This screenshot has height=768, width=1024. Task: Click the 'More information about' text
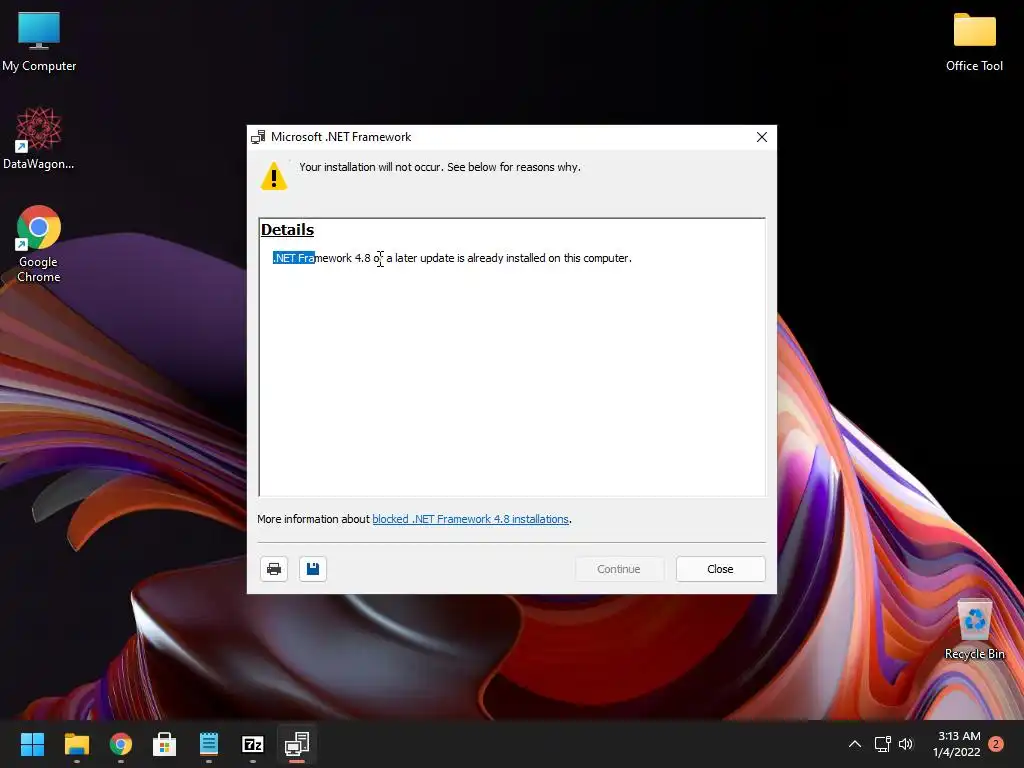pyautogui.click(x=313, y=519)
